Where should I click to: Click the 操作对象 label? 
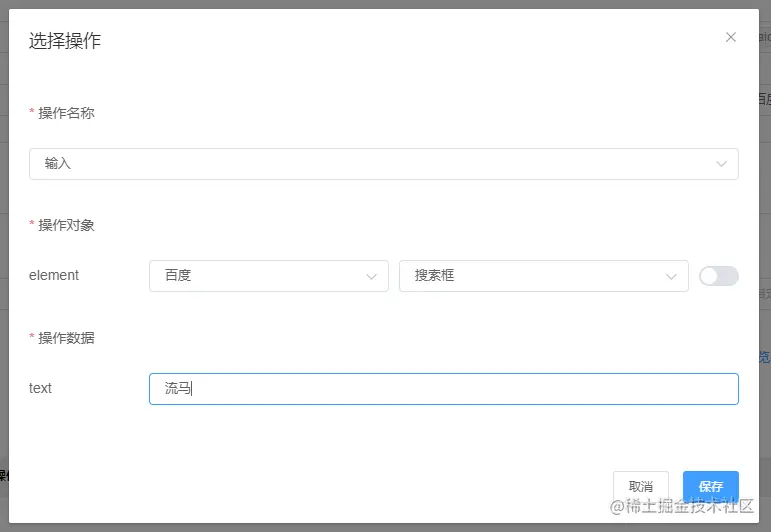pos(66,225)
